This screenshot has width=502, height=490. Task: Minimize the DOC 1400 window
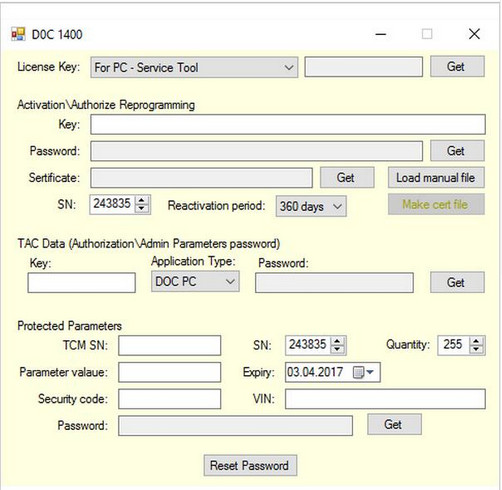click(x=381, y=34)
